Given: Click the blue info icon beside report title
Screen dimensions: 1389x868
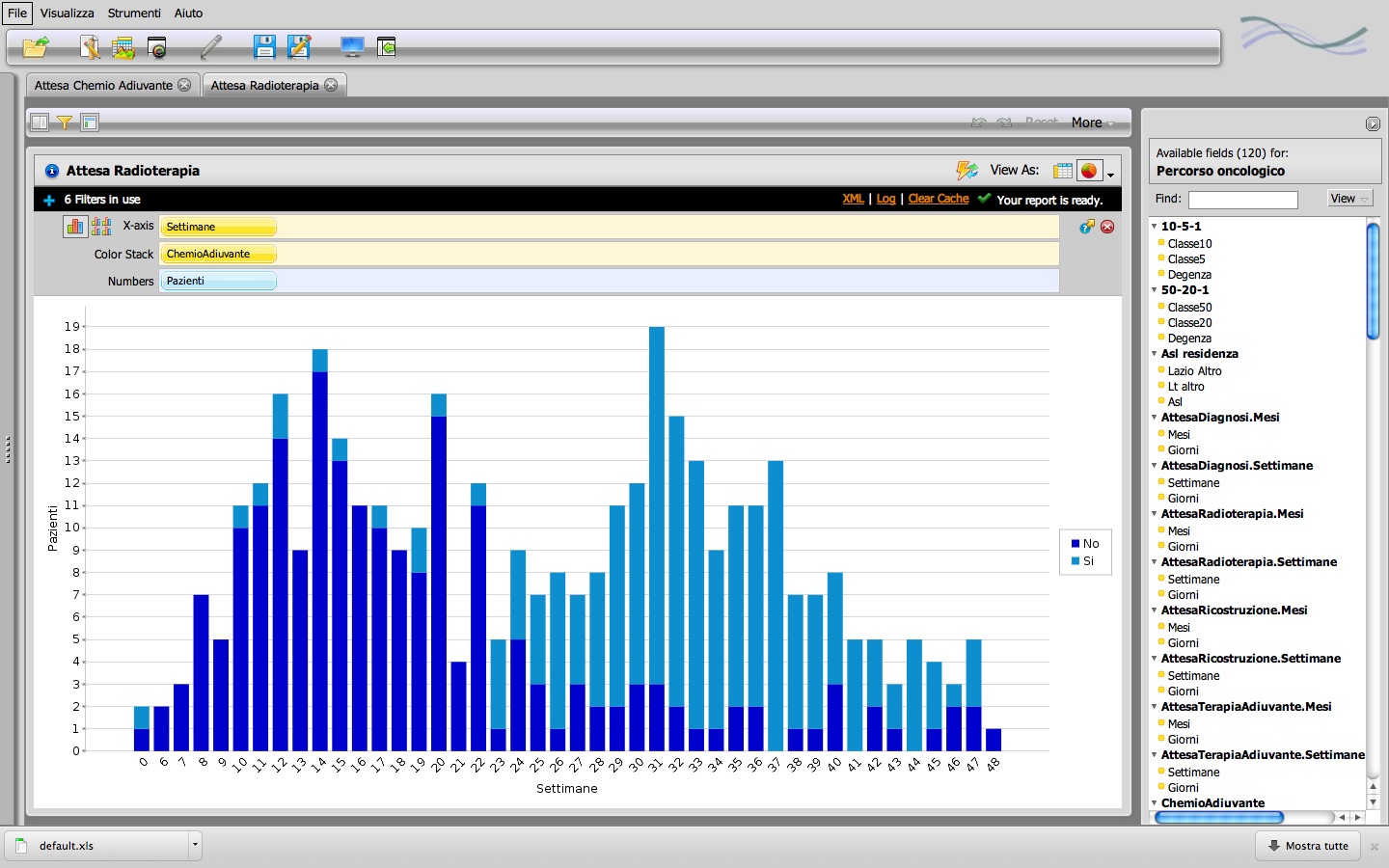Looking at the screenshot, I should click(x=52, y=171).
